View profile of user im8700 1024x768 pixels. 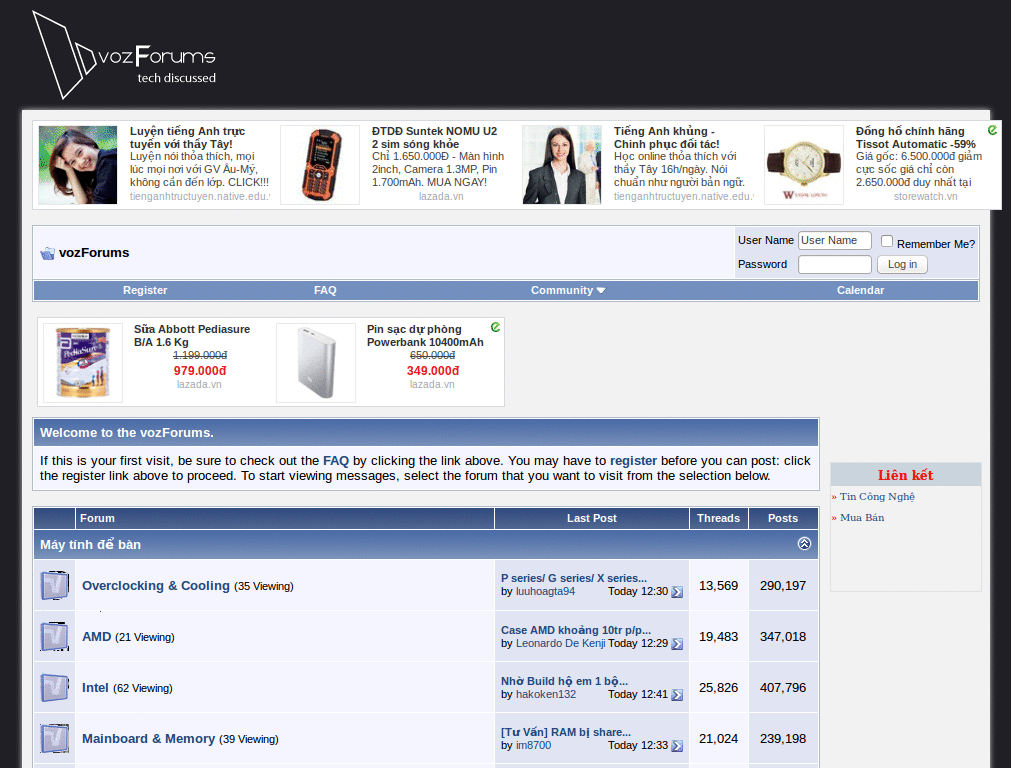point(534,745)
